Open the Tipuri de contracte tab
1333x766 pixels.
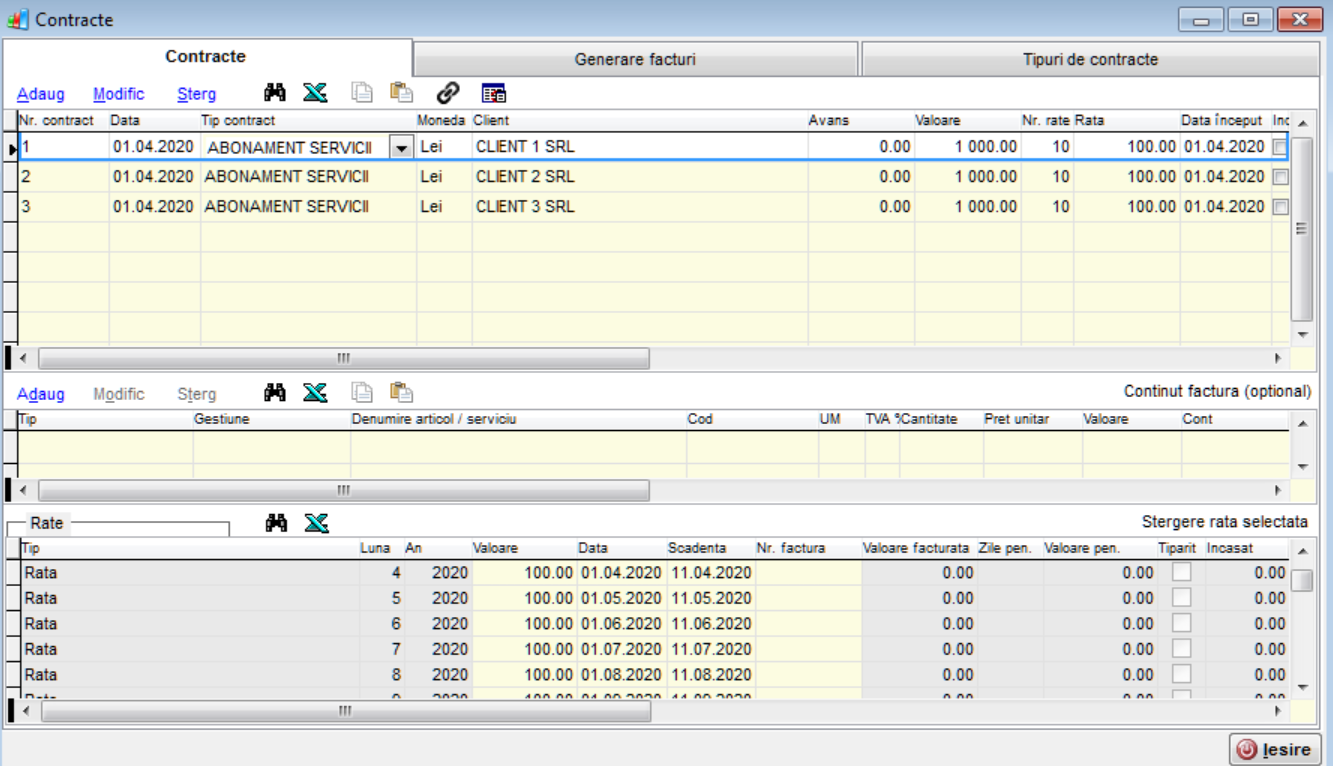pyautogui.click(x=1090, y=59)
